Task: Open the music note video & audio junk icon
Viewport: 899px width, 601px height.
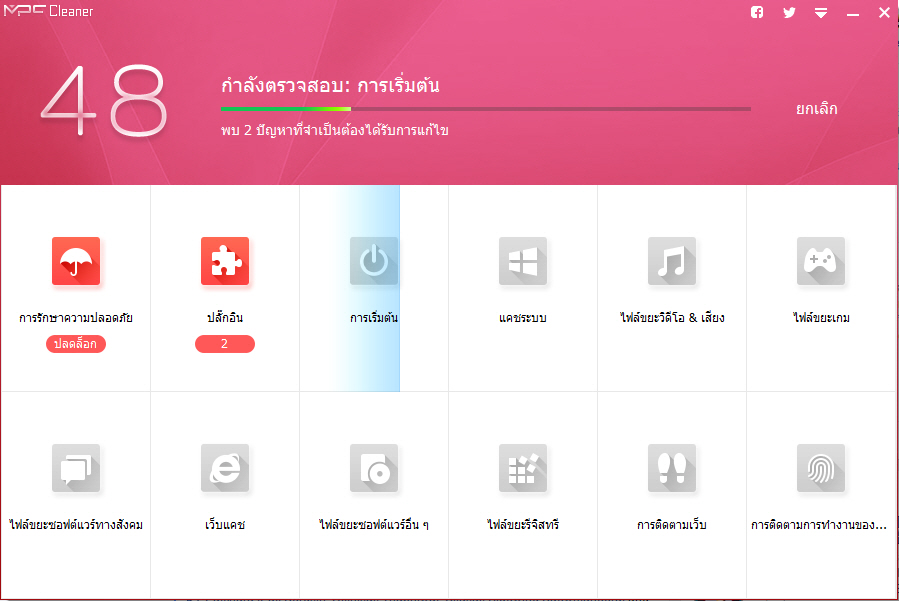Action: pos(672,262)
